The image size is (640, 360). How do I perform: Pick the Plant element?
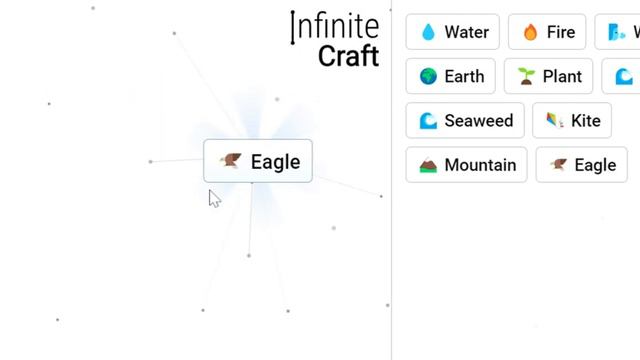[x=548, y=76]
